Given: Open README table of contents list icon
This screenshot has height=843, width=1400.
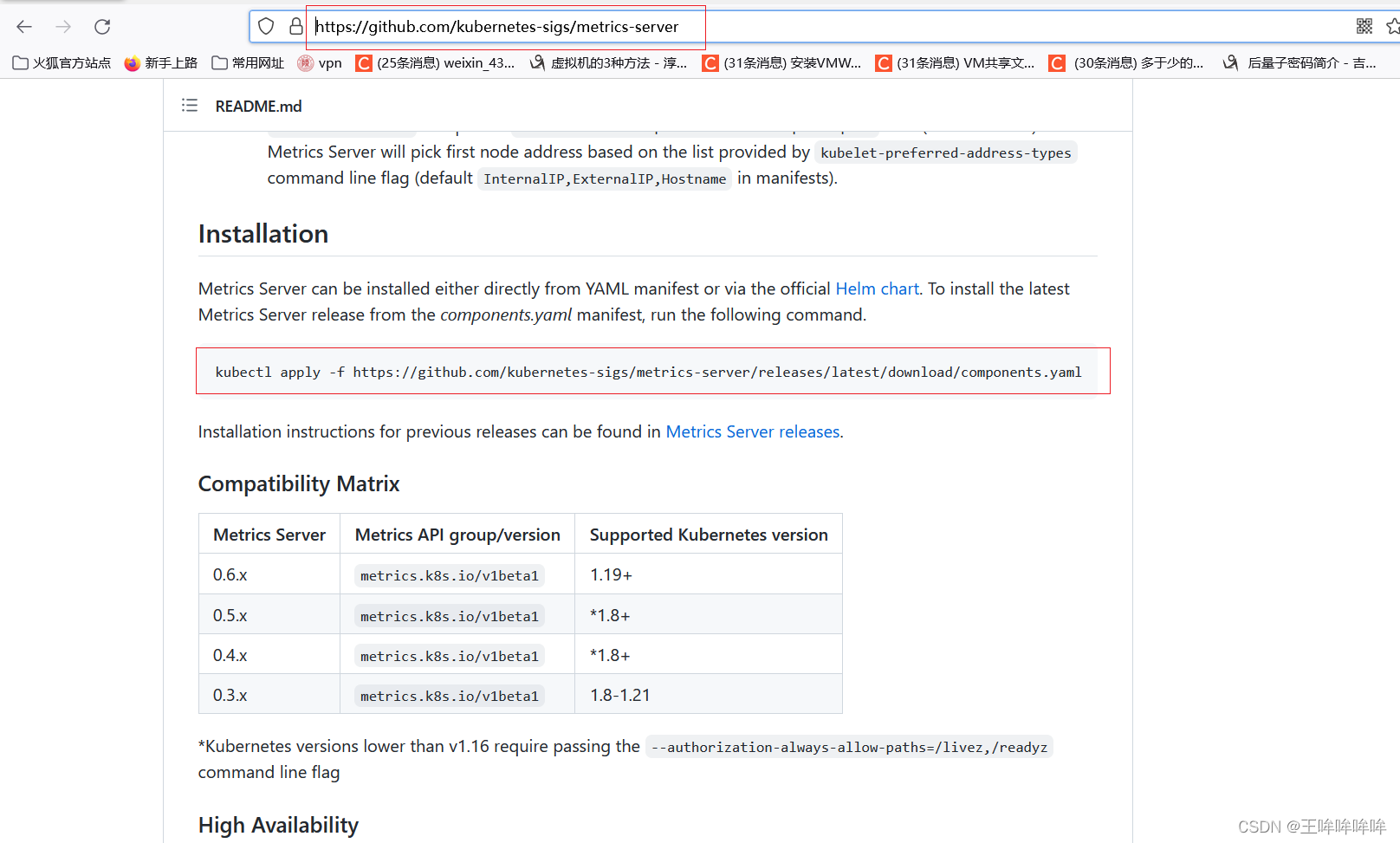Looking at the screenshot, I should [x=190, y=106].
